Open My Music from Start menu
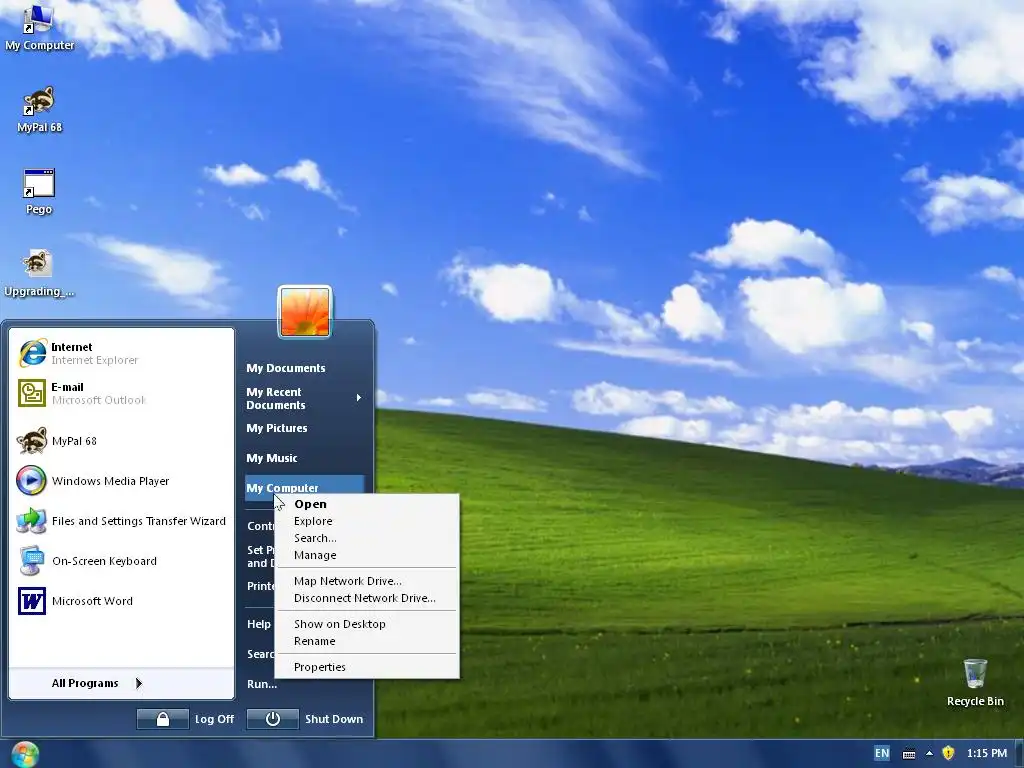This screenshot has height=768, width=1024. (x=304, y=458)
